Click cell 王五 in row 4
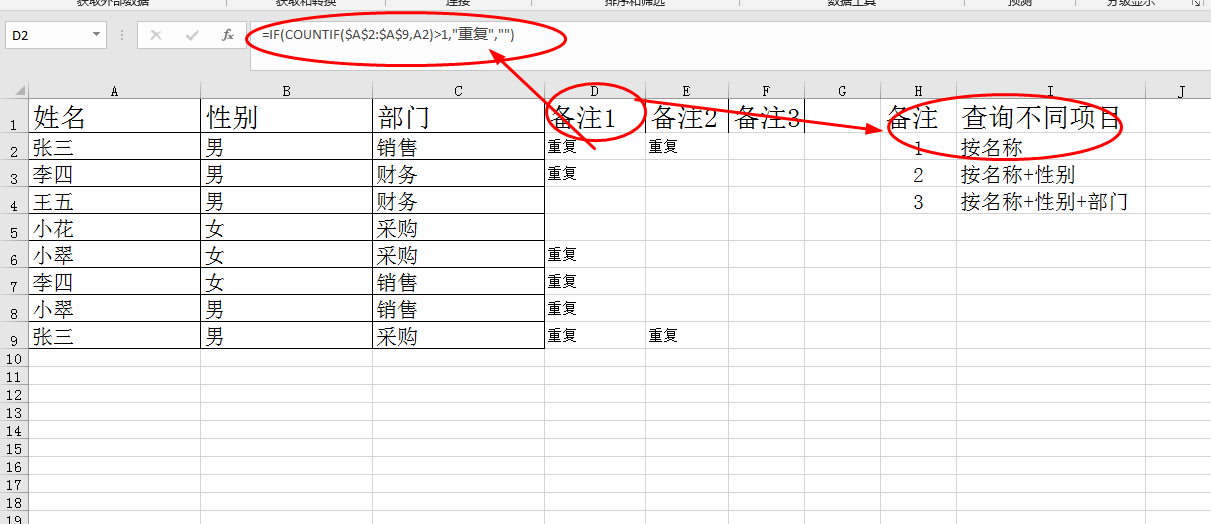This screenshot has width=1211, height=524. [x=114, y=201]
